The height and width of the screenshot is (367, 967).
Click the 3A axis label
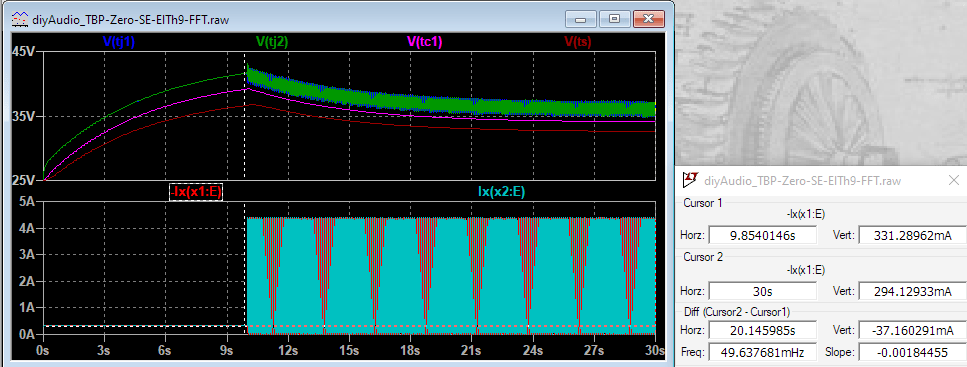click(26, 255)
